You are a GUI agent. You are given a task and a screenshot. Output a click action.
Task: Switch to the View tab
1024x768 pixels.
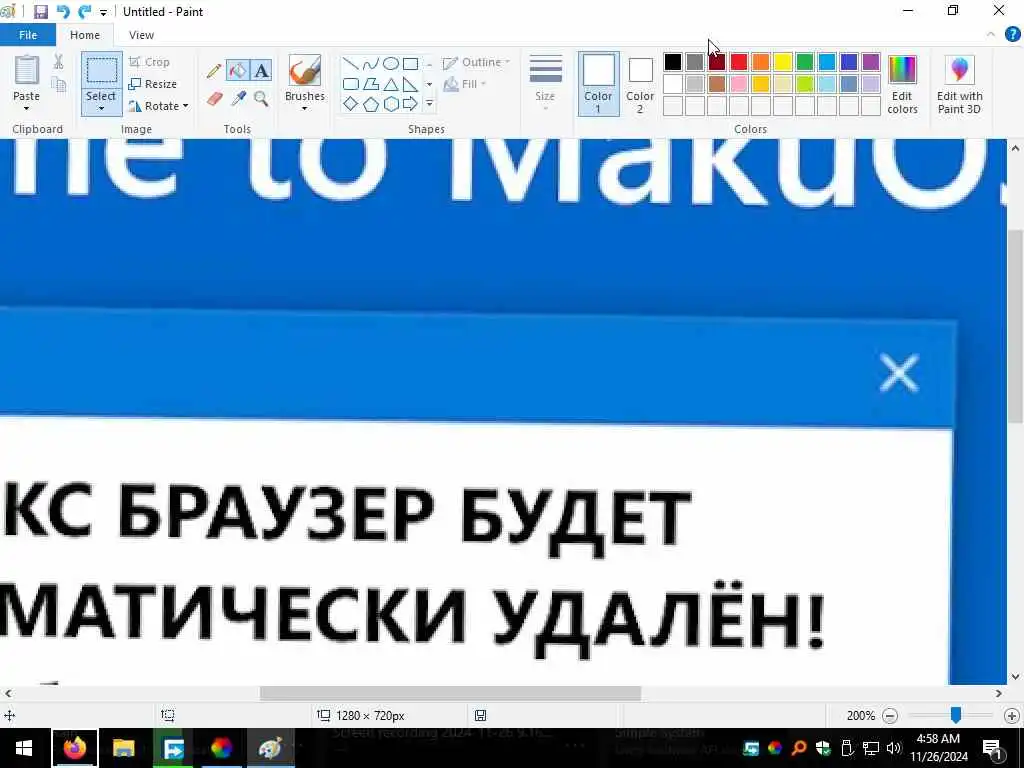[x=141, y=35]
